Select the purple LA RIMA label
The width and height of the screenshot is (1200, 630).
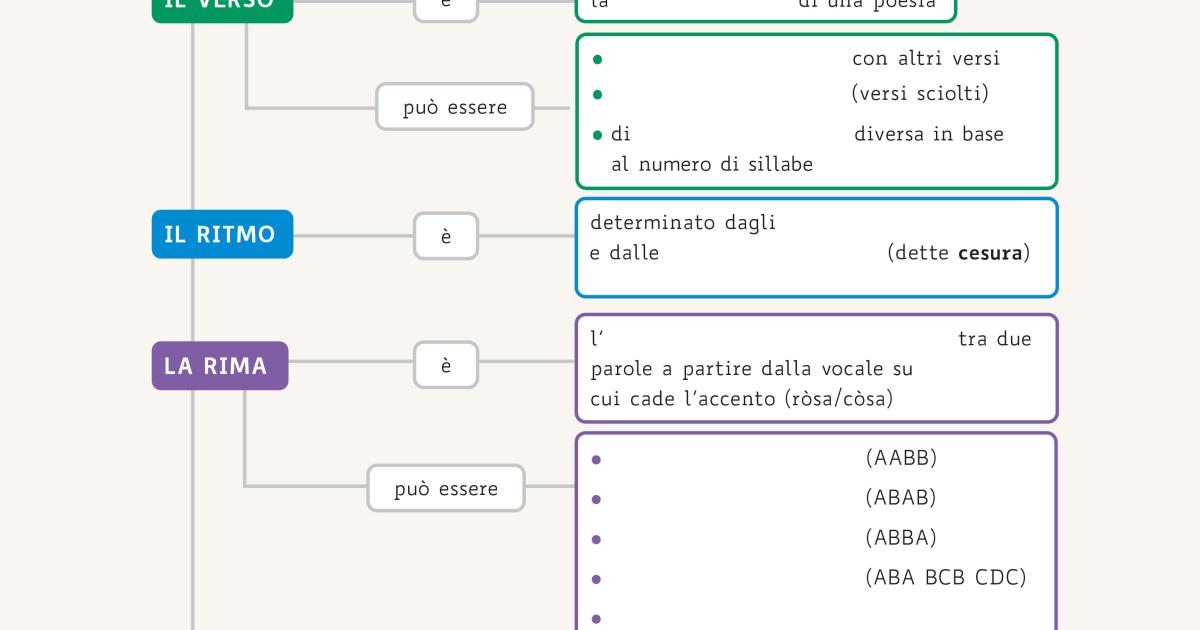[x=219, y=366]
